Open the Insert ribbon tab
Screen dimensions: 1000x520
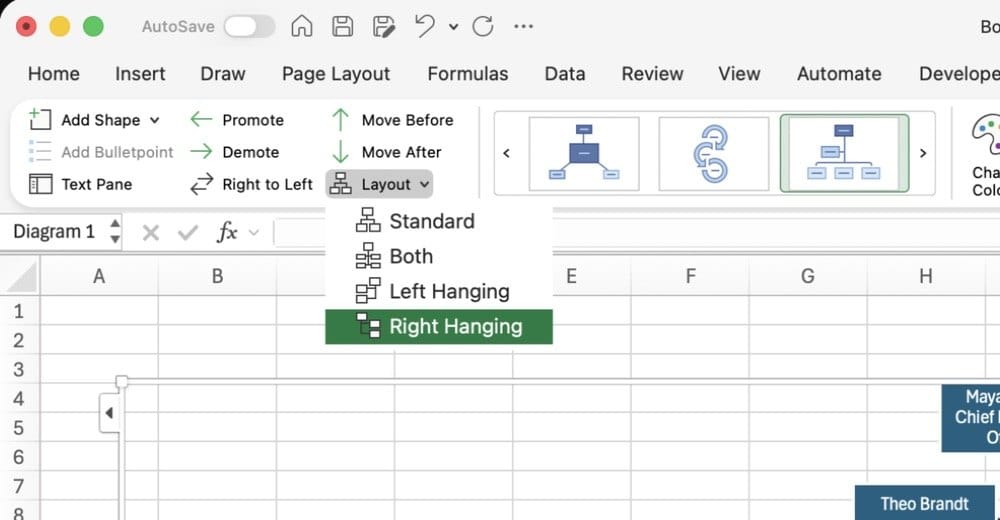(140, 73)
